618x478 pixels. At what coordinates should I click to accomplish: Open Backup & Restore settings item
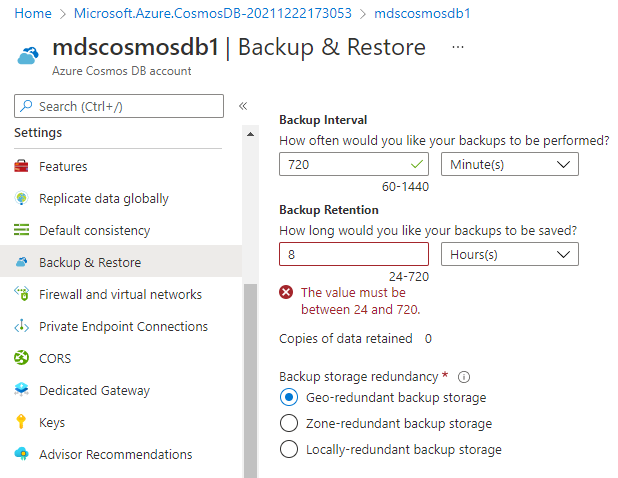(121, 262)
